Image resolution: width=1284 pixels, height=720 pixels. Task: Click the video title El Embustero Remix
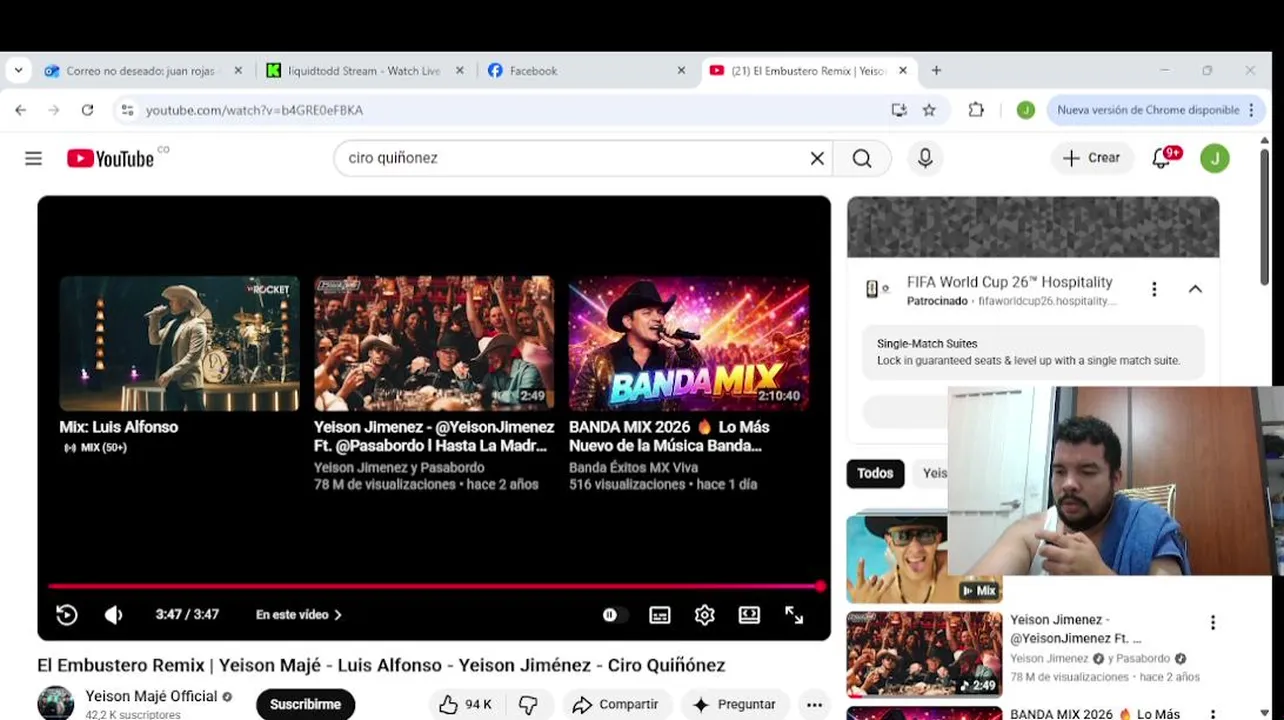pyautogui.click(x=381, y=666)
